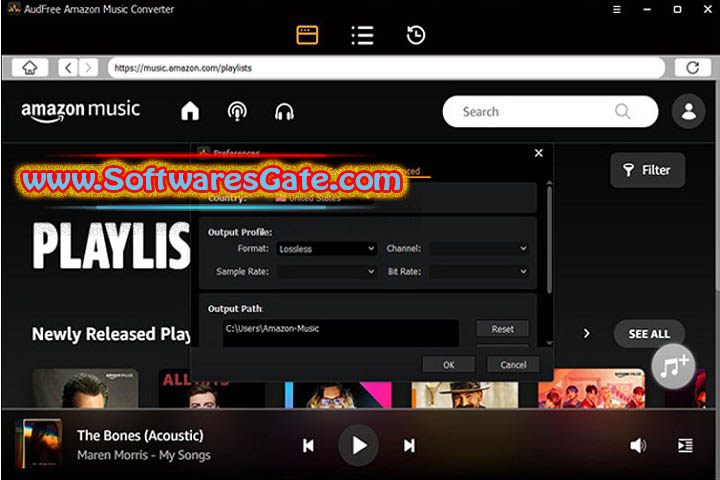This screenshot has height=480, width=720.
Task: Skip to previous track
Action: pos(309,445)
